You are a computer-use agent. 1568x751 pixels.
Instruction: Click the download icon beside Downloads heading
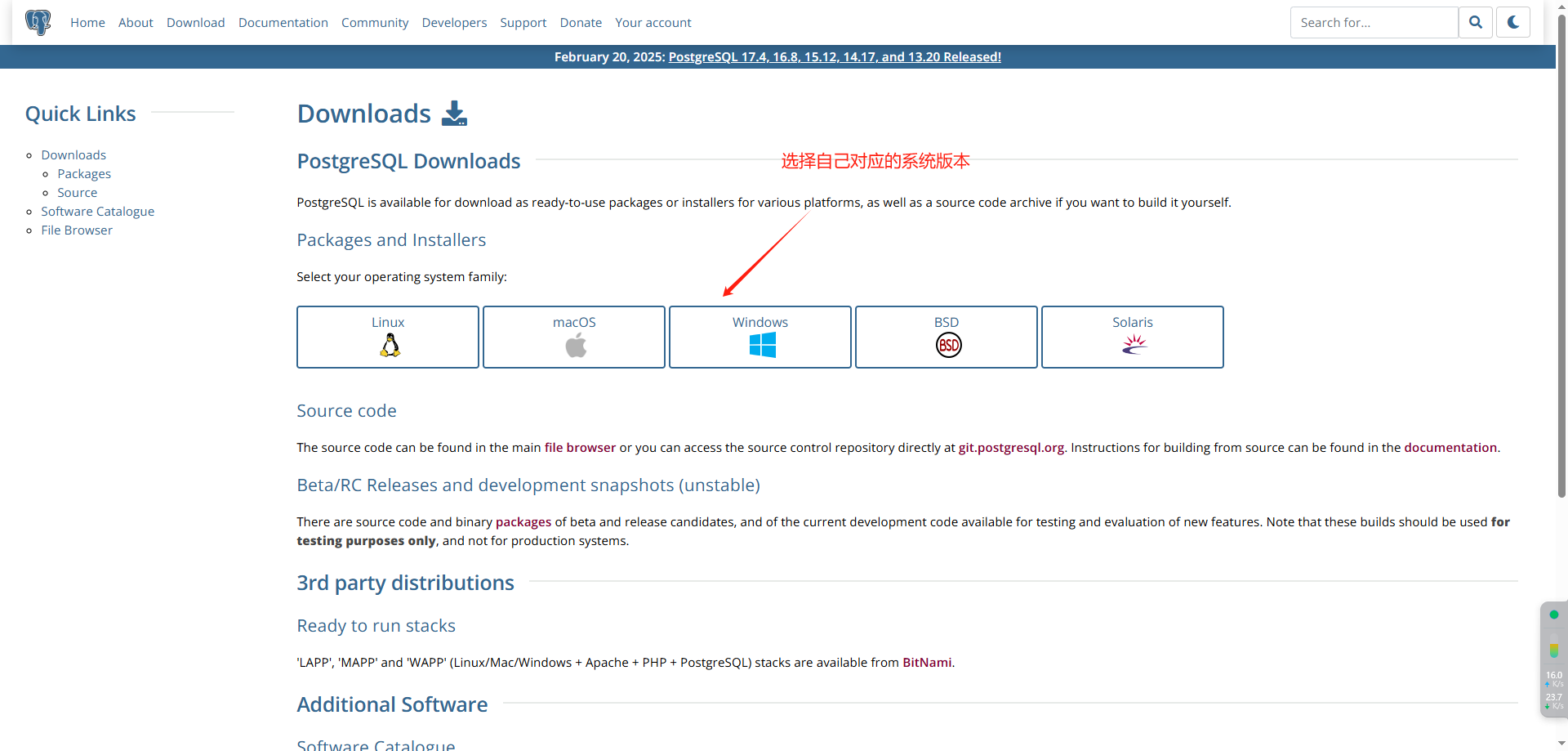[x=454, y=114]
